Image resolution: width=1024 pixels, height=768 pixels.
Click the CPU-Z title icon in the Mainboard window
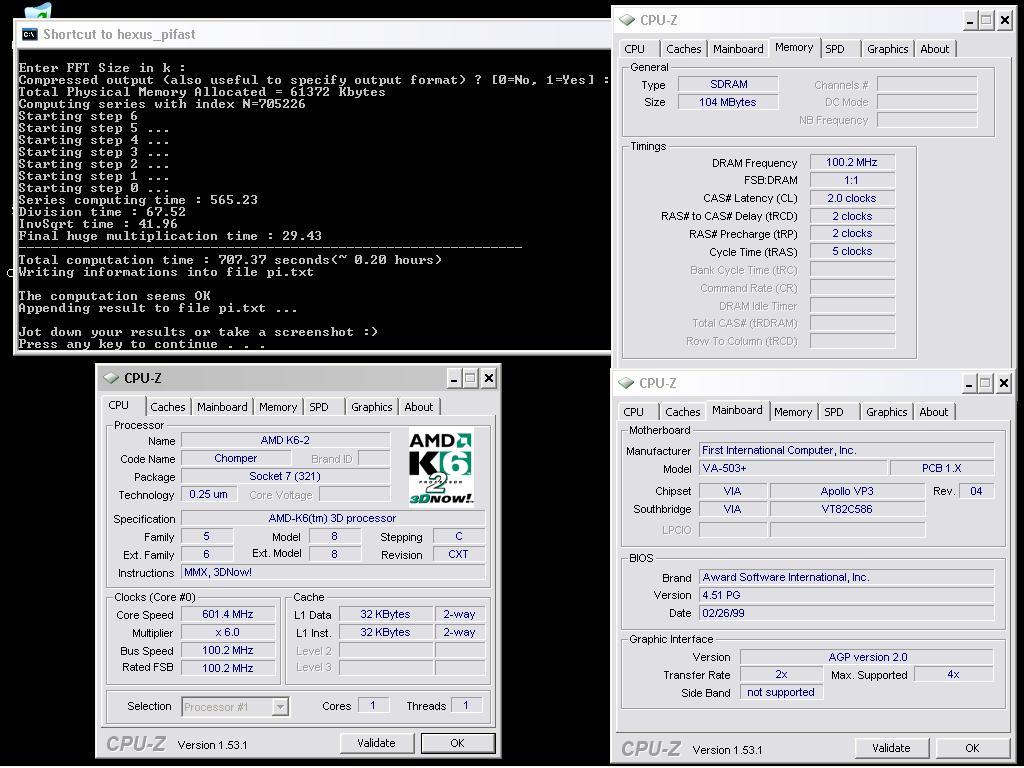click(626, 383)
